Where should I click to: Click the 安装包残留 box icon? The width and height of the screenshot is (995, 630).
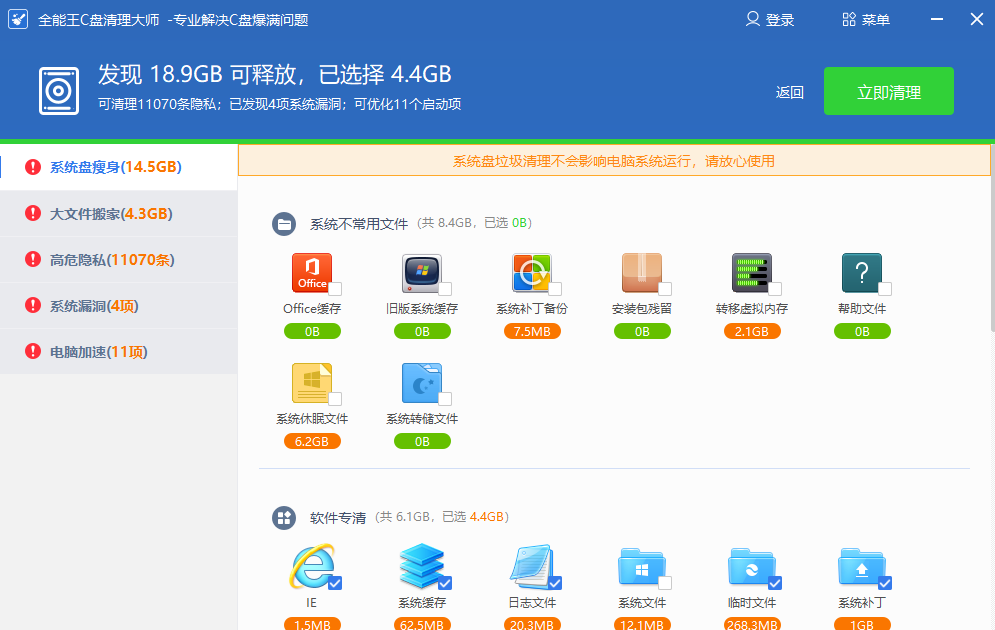641,273
